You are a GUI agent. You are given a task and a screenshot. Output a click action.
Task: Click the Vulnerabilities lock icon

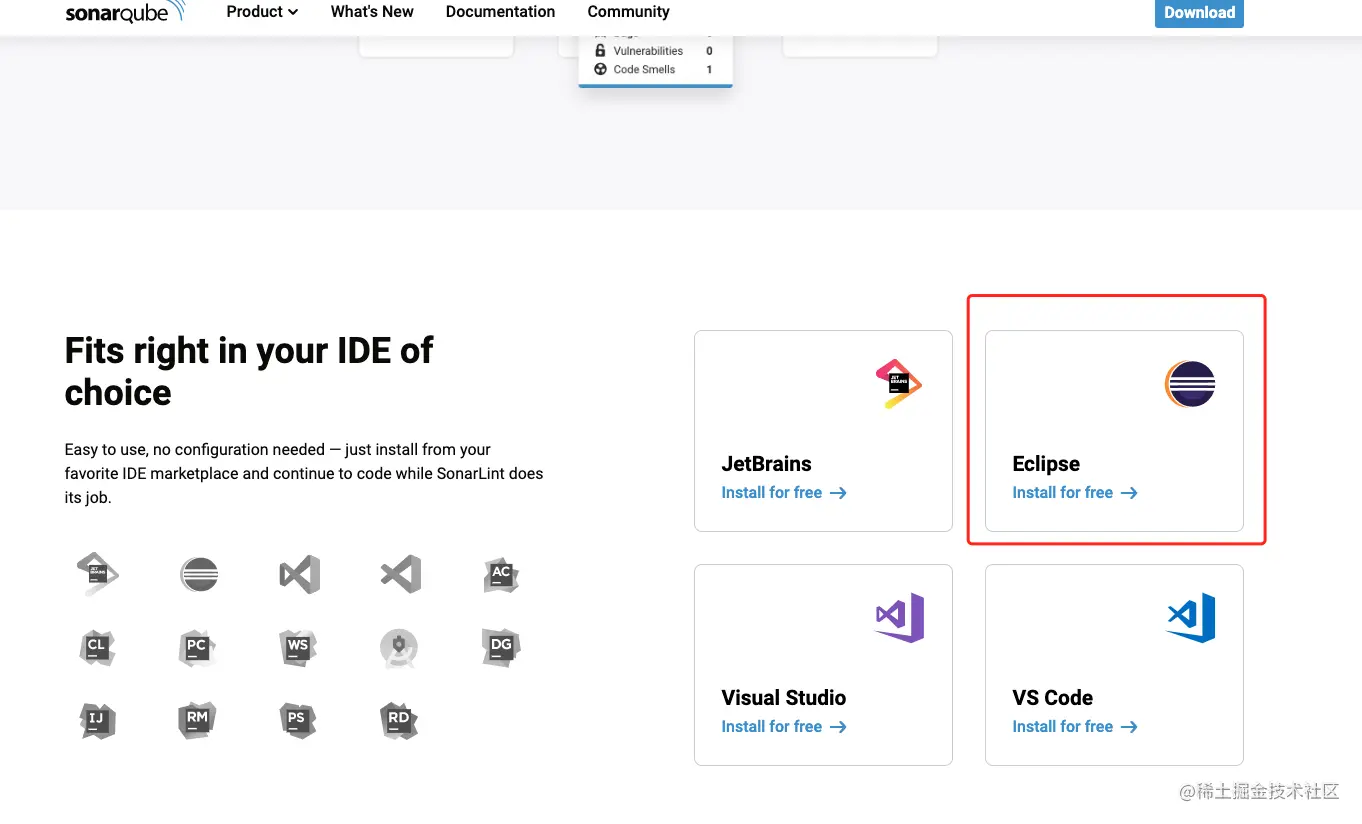tap(600, 51)
